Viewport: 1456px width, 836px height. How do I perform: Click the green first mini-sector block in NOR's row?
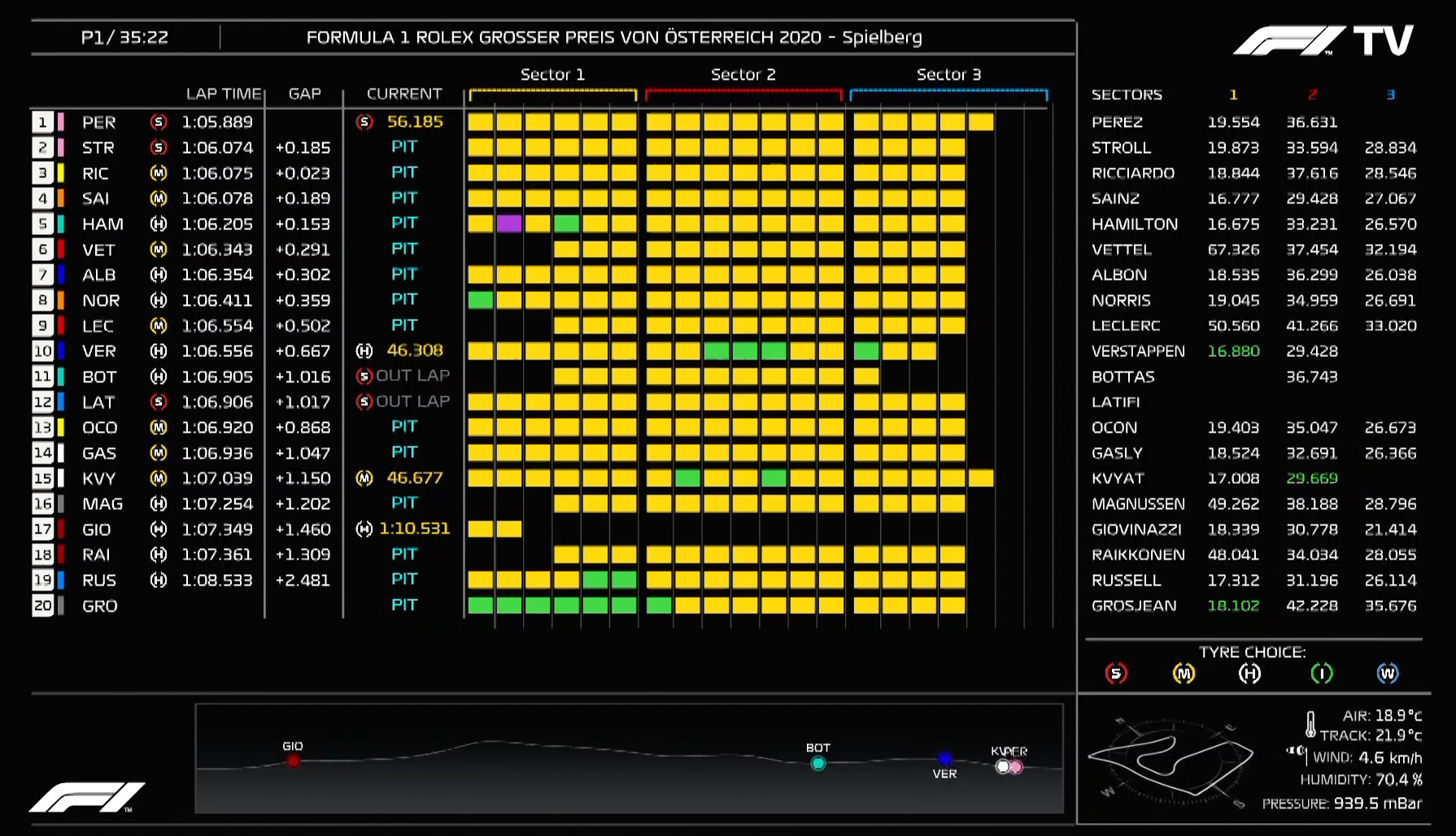pos(480,300)
